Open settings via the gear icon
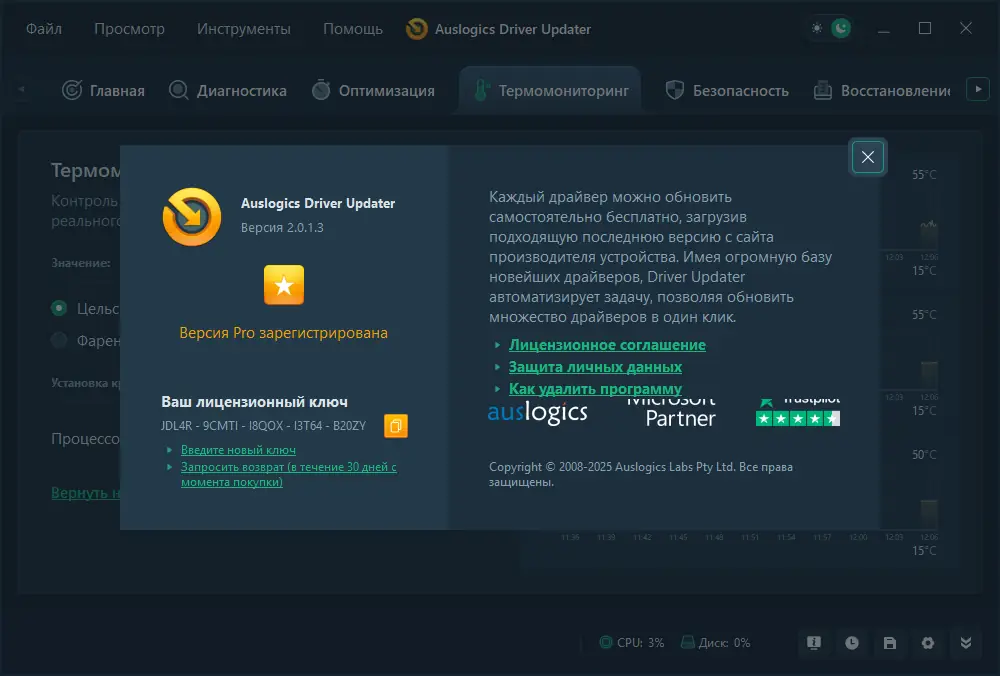Screen dimensions: 1000x676 [928, 643]
